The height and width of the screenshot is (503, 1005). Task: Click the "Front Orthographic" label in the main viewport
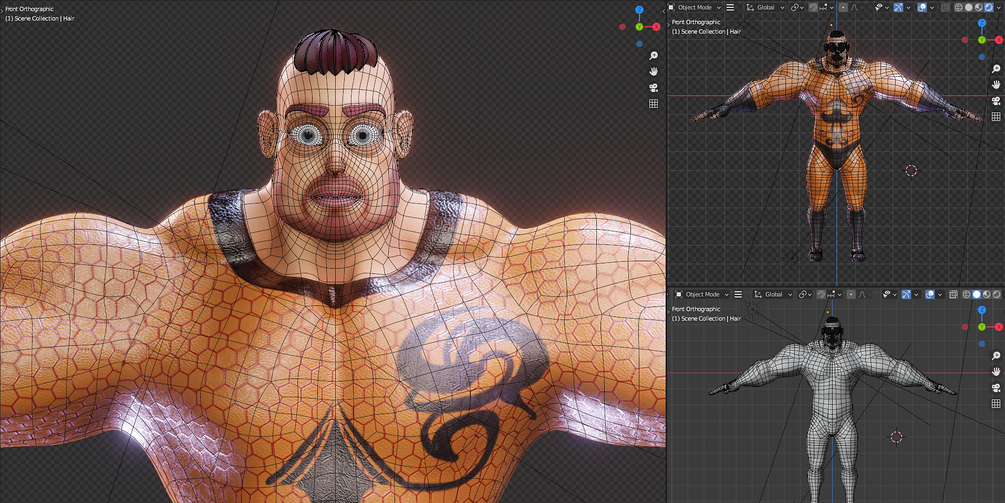tap(29, 9)
